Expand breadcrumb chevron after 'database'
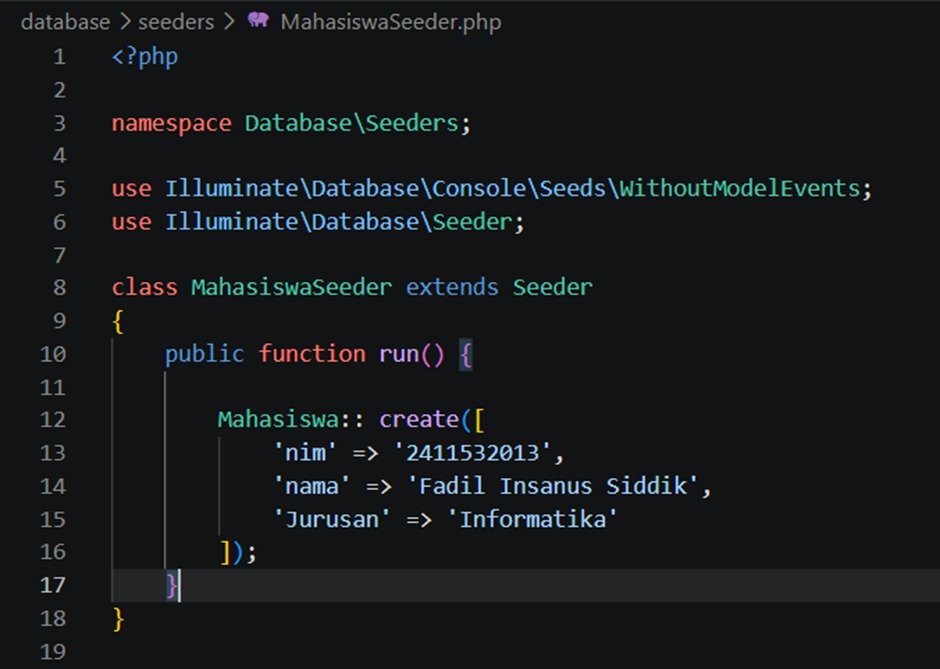940x669 pixels. tap(125, 22)
